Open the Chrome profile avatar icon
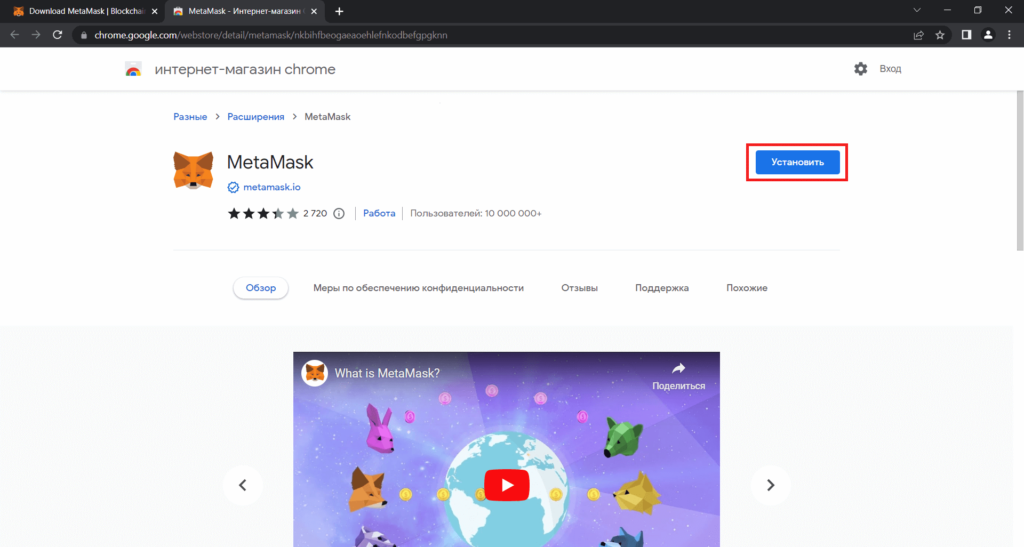 [988, 34]
